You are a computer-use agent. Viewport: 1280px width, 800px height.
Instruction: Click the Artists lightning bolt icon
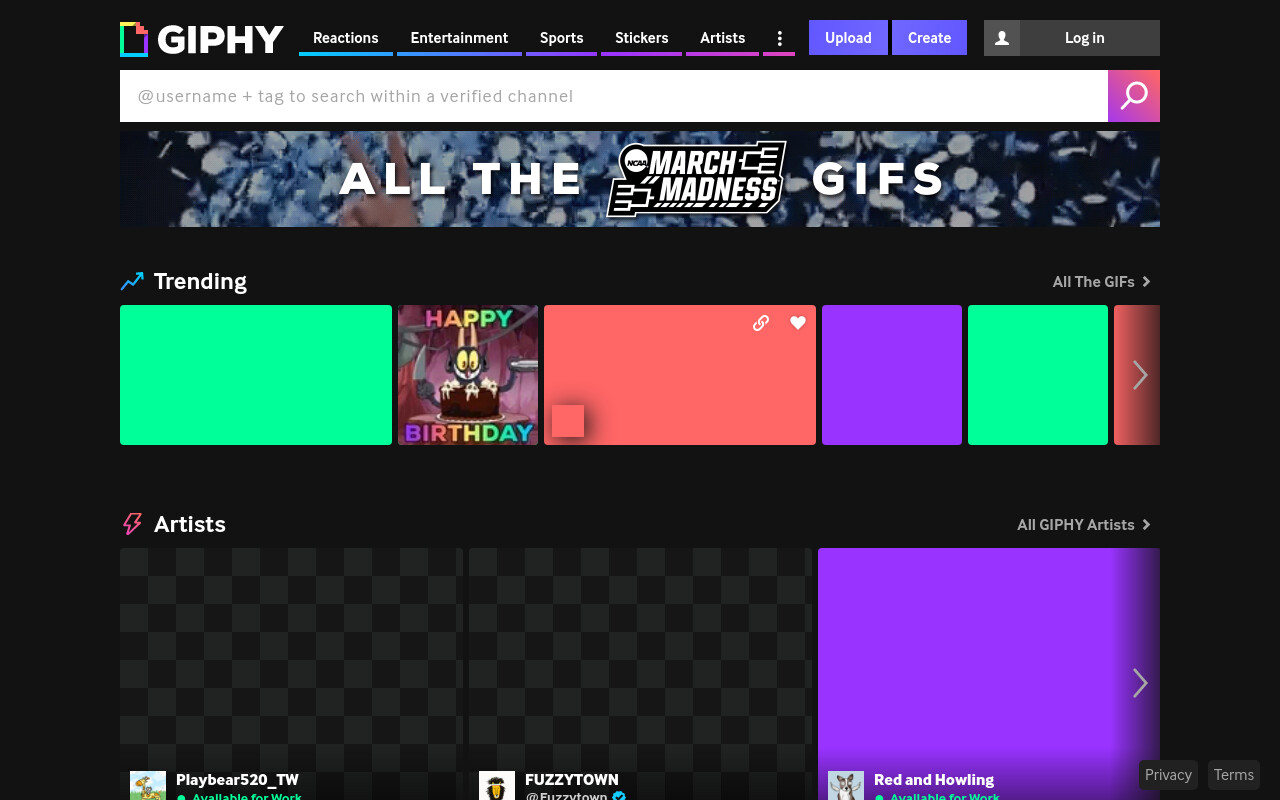pyautogui.click(x=132, y=524)
